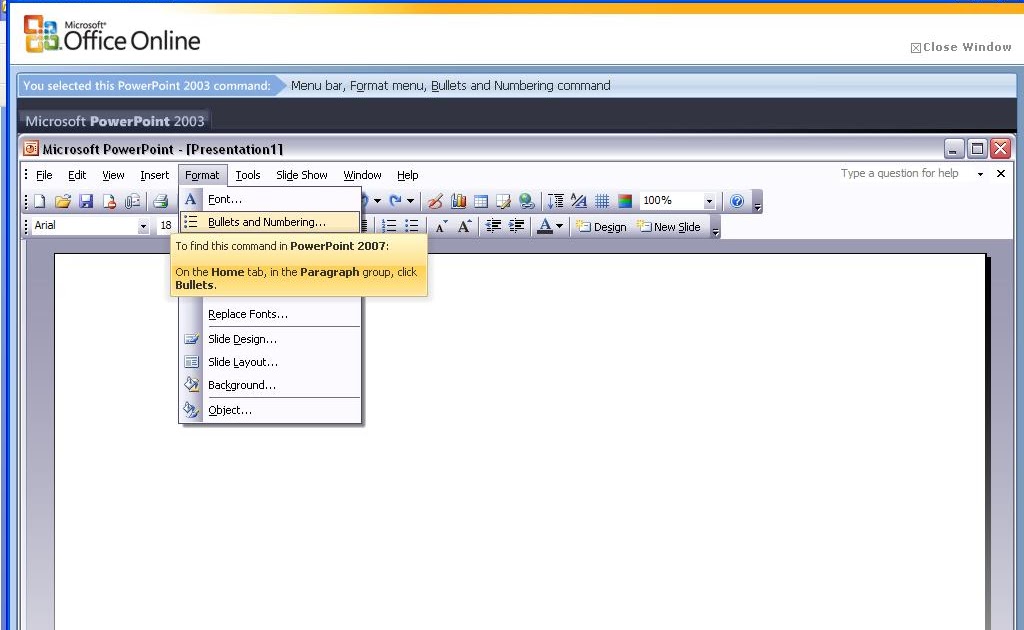Insert a chart using the chart icon

click(x=458, y=201)
